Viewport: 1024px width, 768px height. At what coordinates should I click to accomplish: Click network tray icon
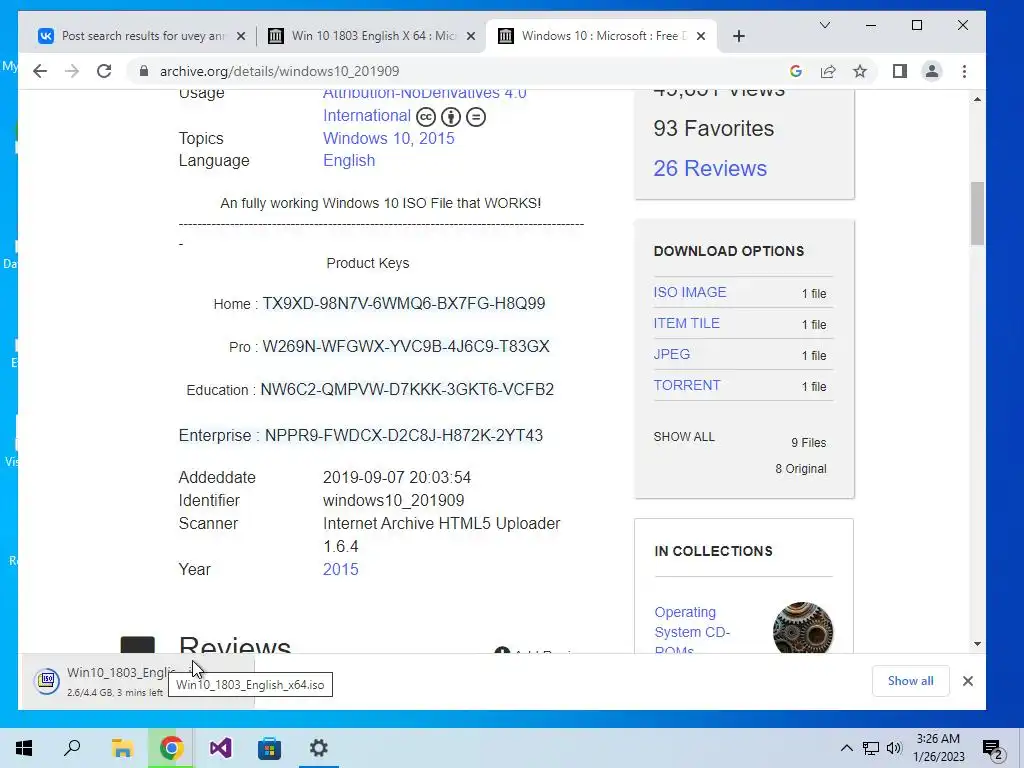tap(871, 748)
